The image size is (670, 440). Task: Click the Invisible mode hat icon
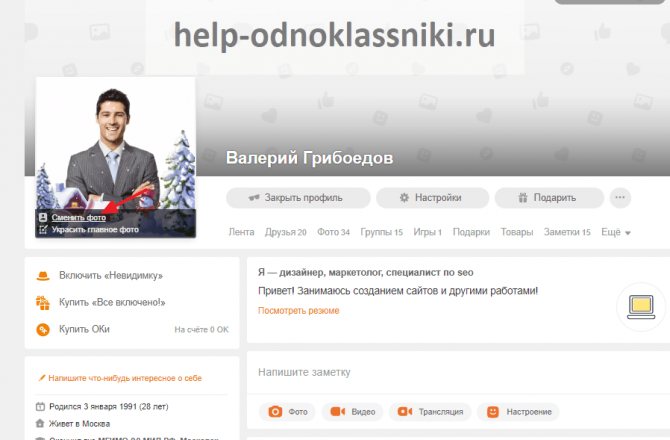(43, 276)
